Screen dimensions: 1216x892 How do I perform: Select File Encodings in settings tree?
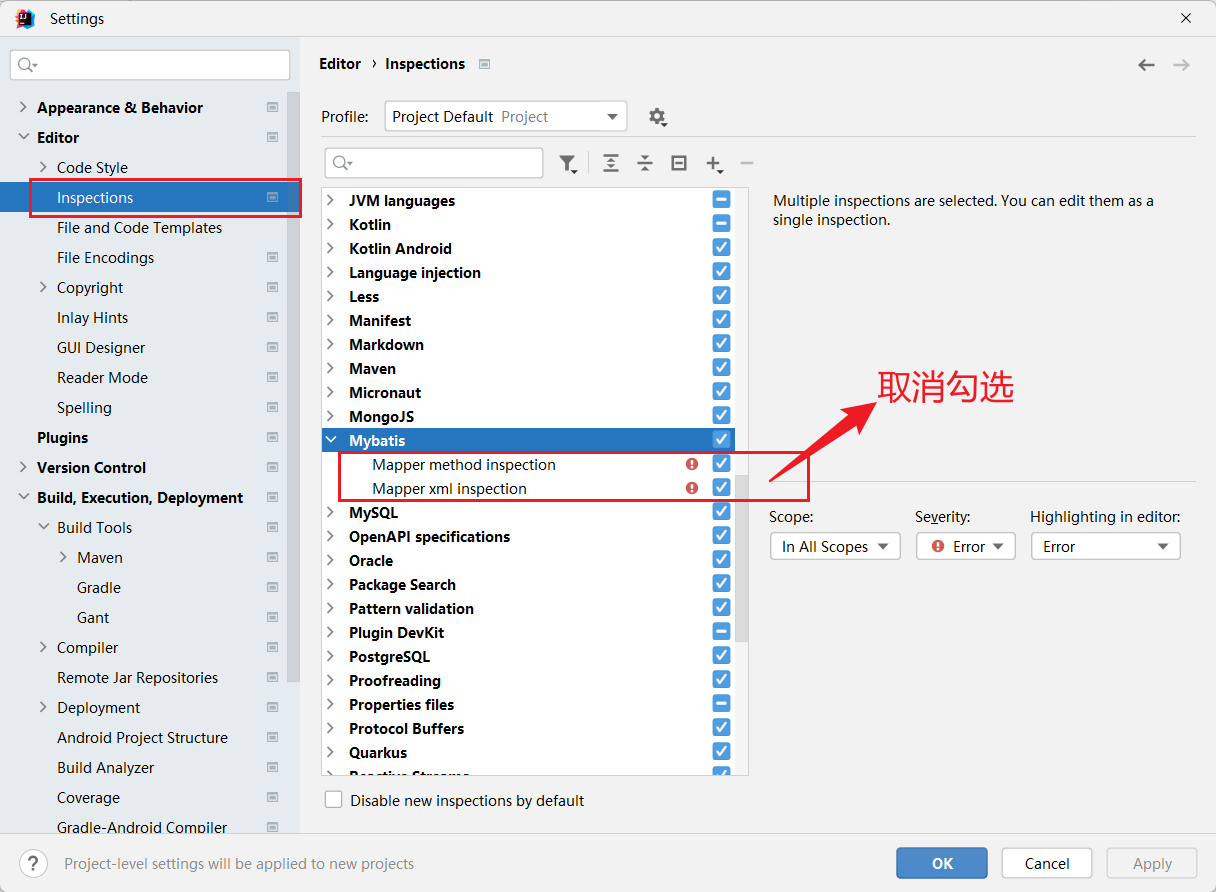tap(105, 258)
